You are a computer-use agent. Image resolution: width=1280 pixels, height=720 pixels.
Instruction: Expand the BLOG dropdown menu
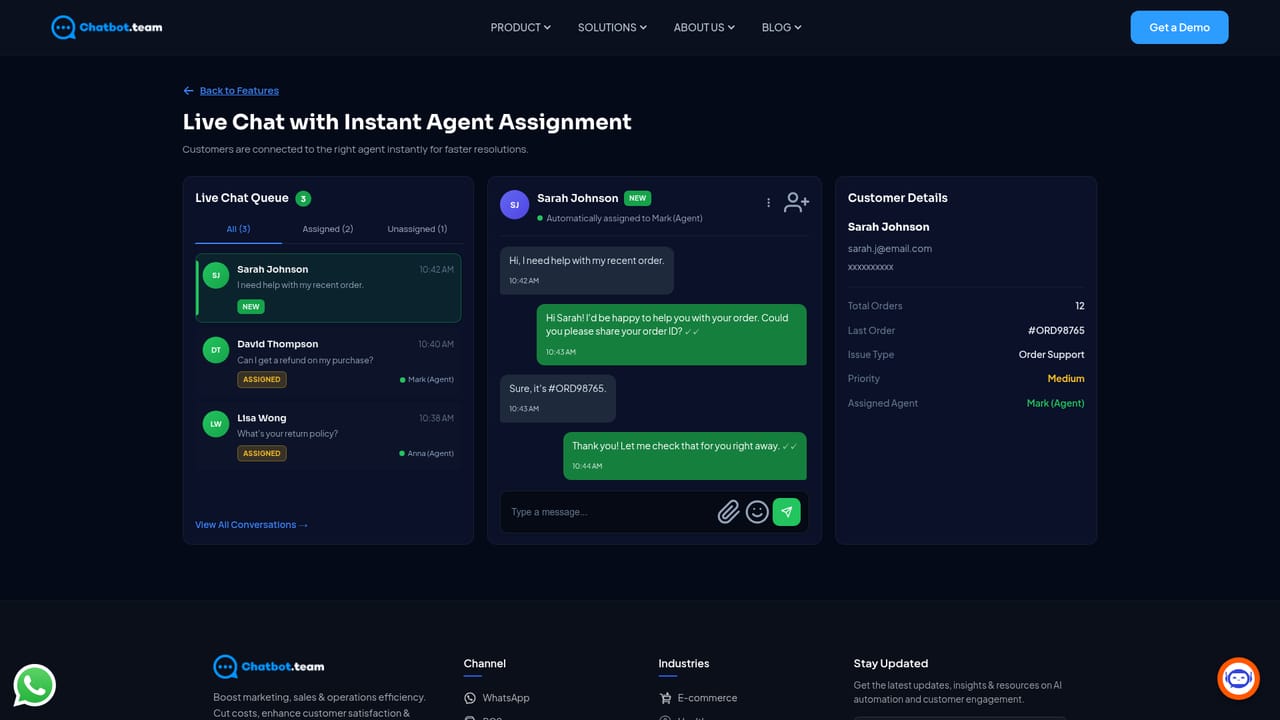tap(781, 28)
